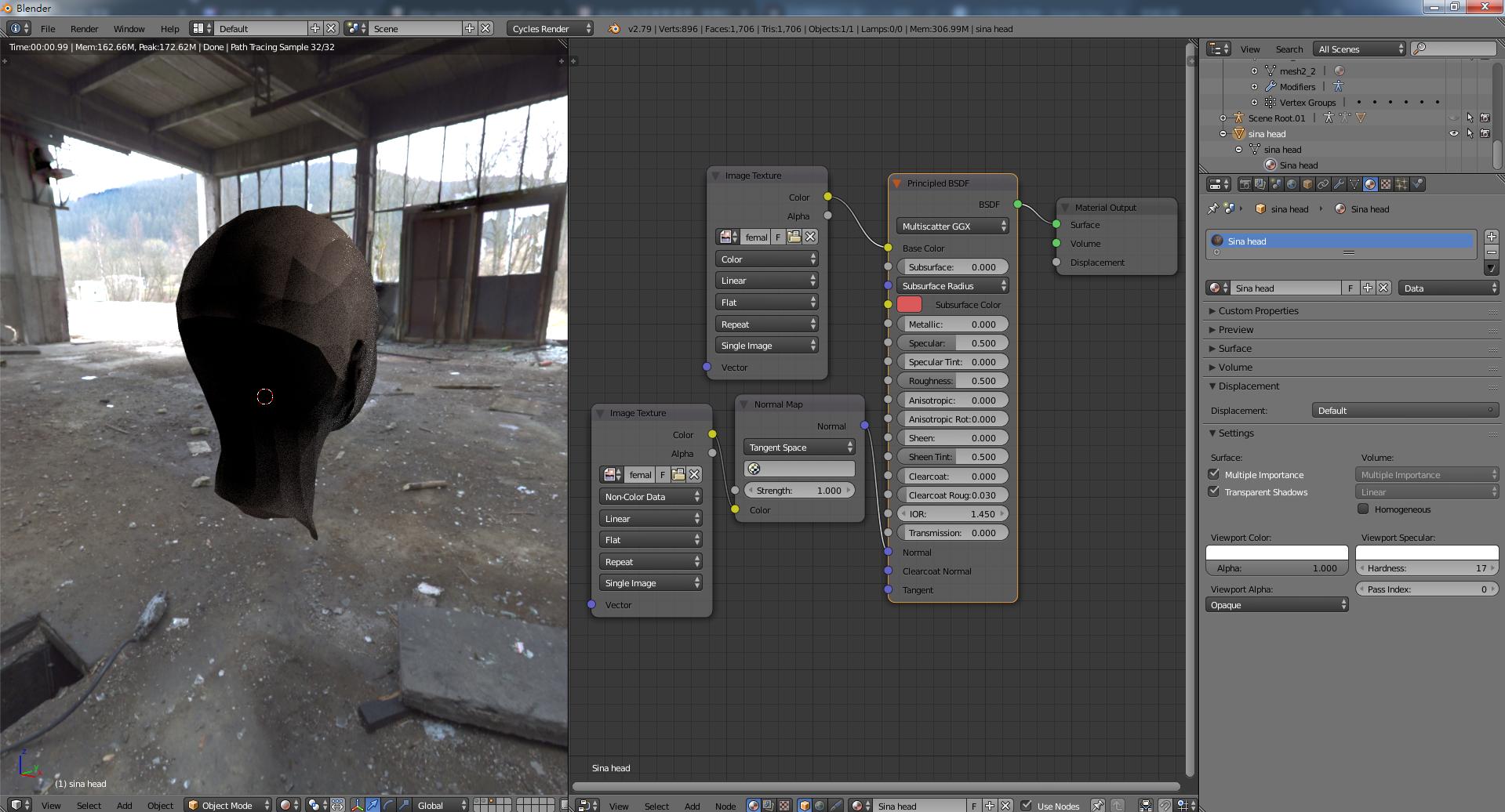Image resolution: width=1505 pixels, height=812 pixels.
Task: Open the Help menu
Action: point(169,28)
